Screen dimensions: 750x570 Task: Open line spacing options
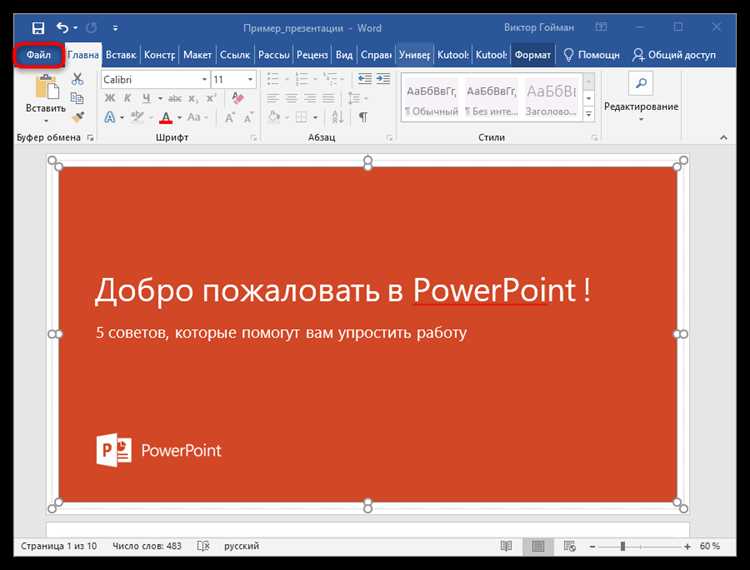354,99
